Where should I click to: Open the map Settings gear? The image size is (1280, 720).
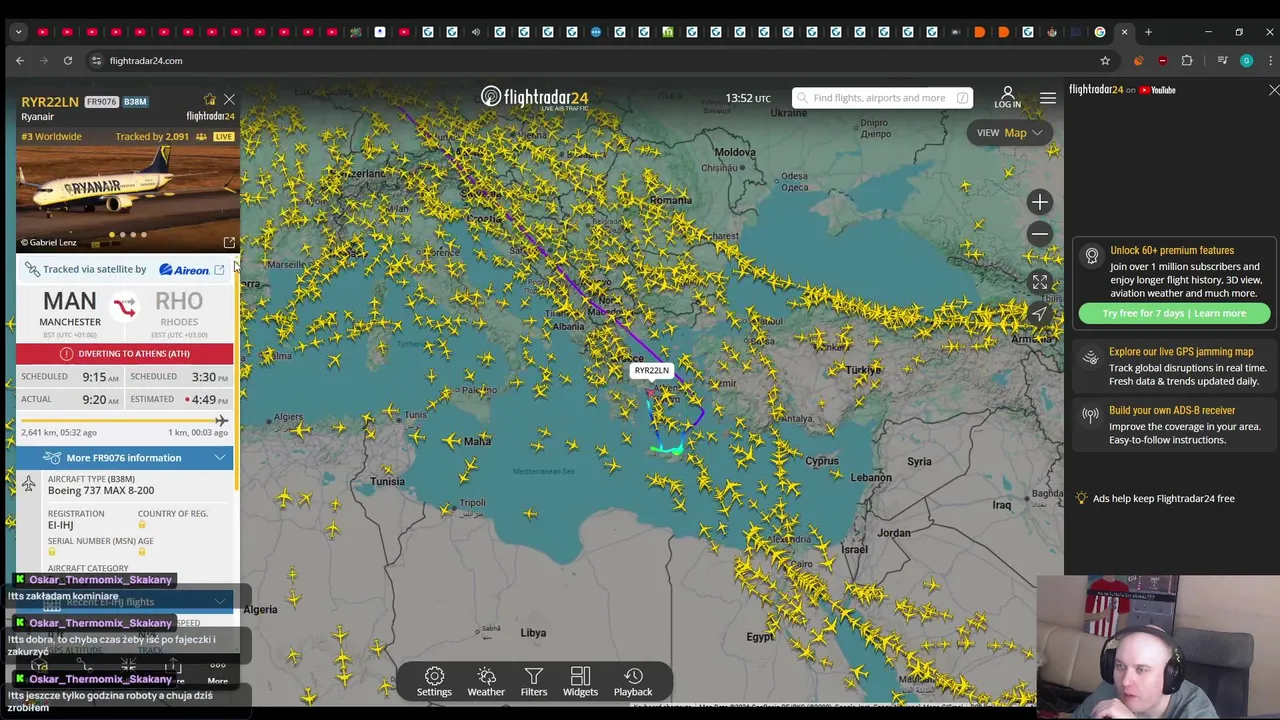pos(434,681)
